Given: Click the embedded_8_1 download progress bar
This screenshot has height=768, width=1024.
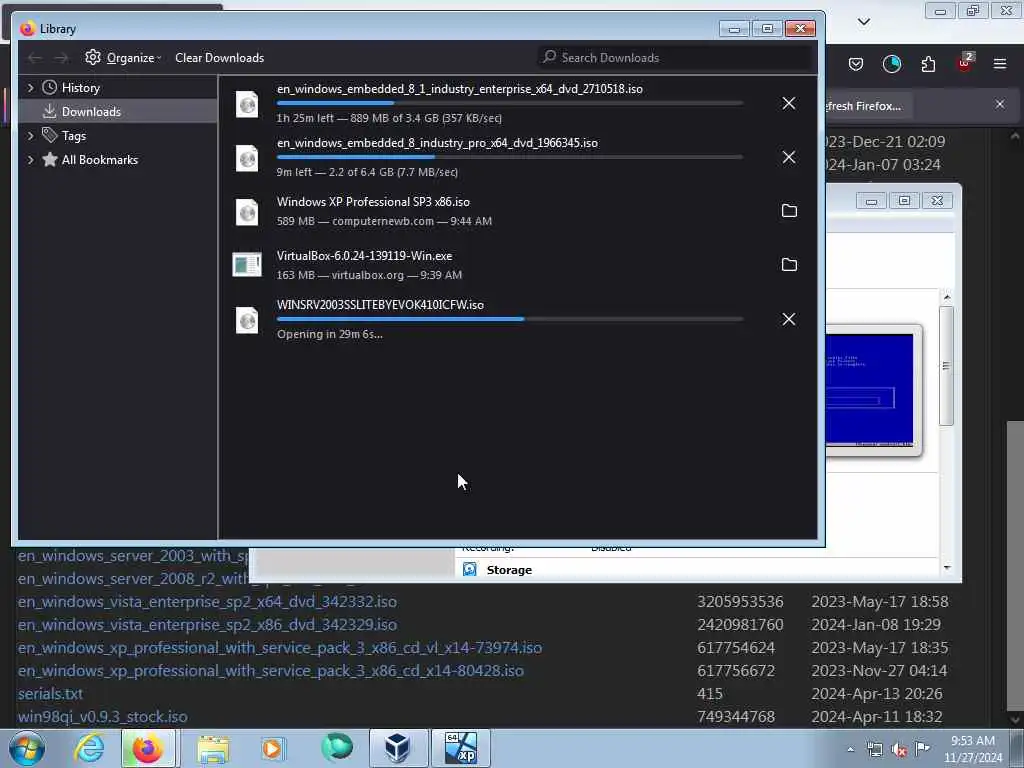Looking at the screenshot, I should pyautogui.click(x=510, y=103).
